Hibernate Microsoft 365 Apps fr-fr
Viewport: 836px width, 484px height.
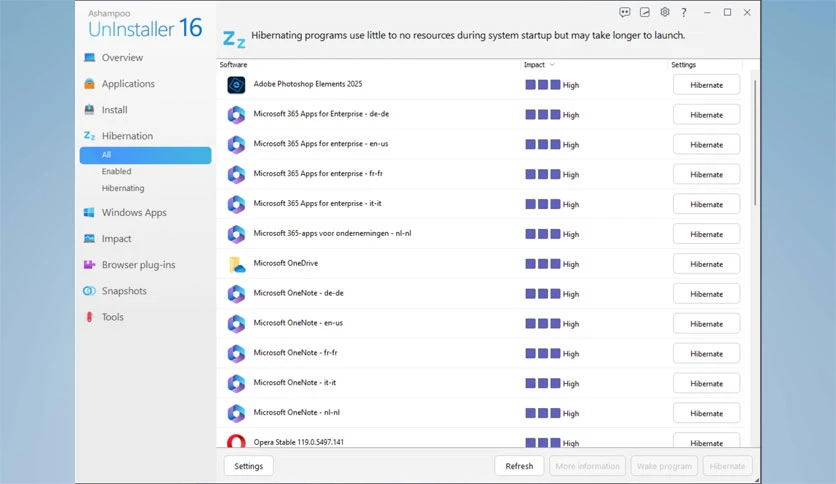[x=706, y=174]
